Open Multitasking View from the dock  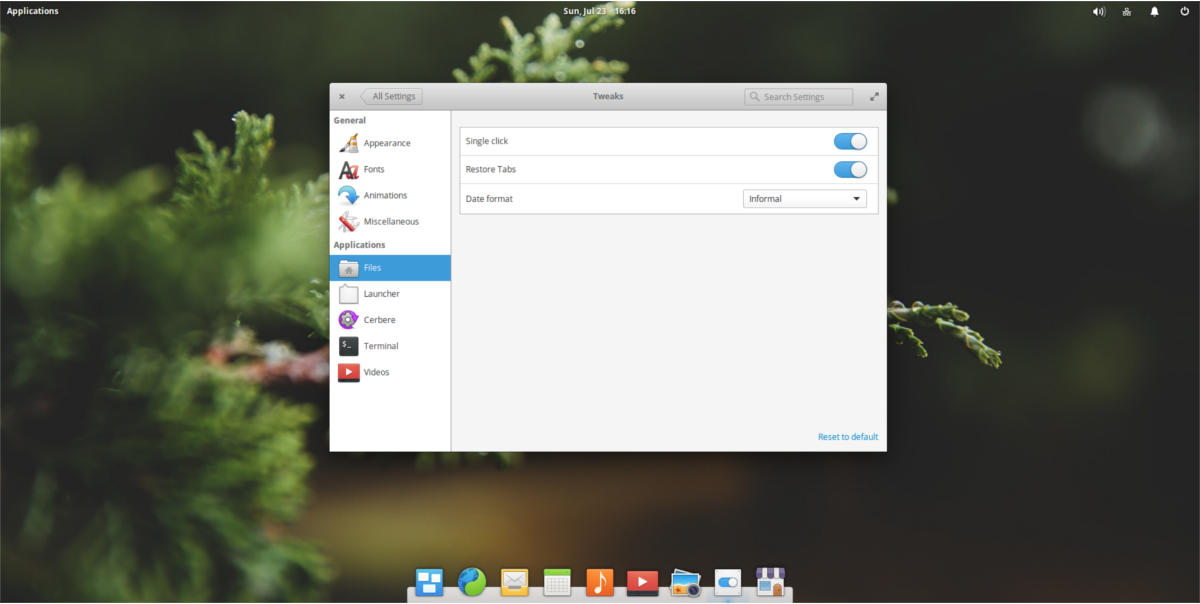(429, 582)
